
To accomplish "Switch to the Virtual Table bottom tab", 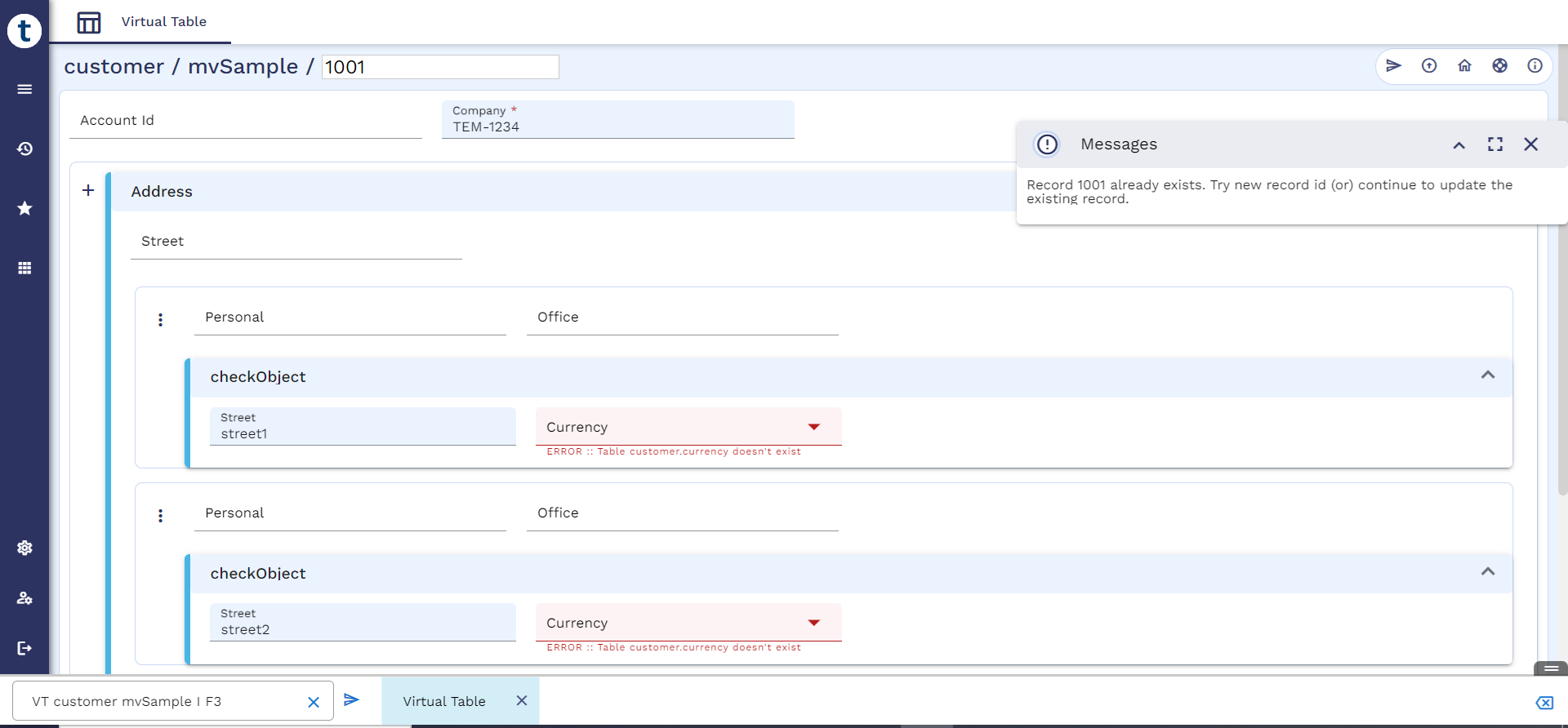I will 444,701.
